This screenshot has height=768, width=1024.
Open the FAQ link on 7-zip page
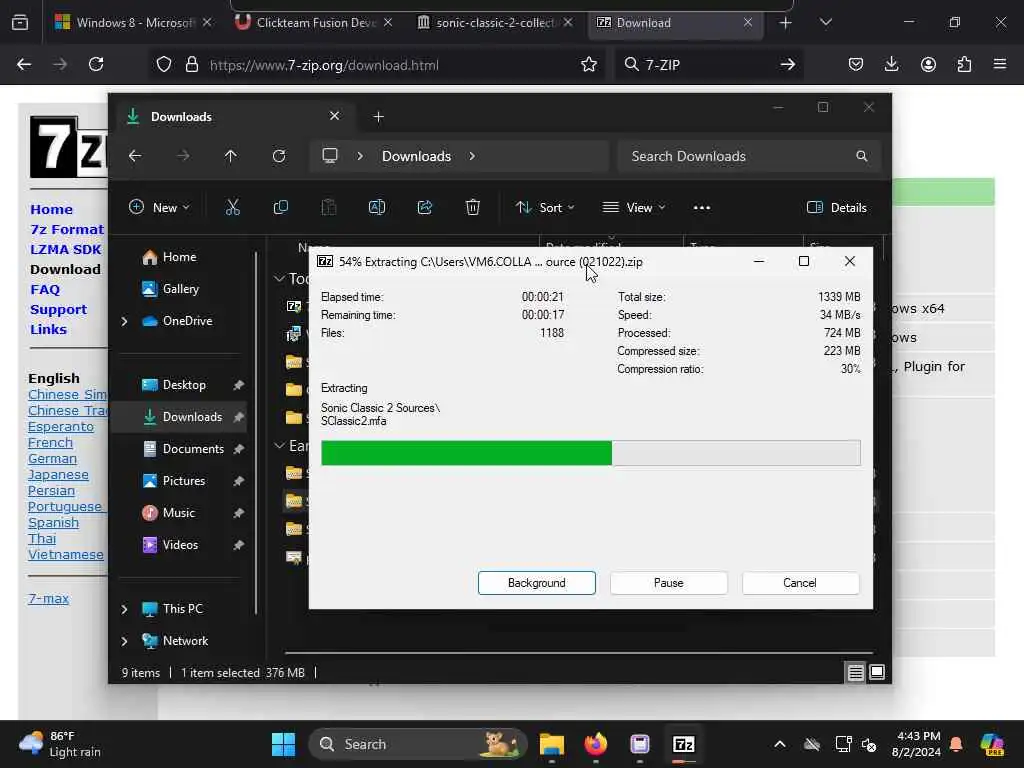click(44, 289)
